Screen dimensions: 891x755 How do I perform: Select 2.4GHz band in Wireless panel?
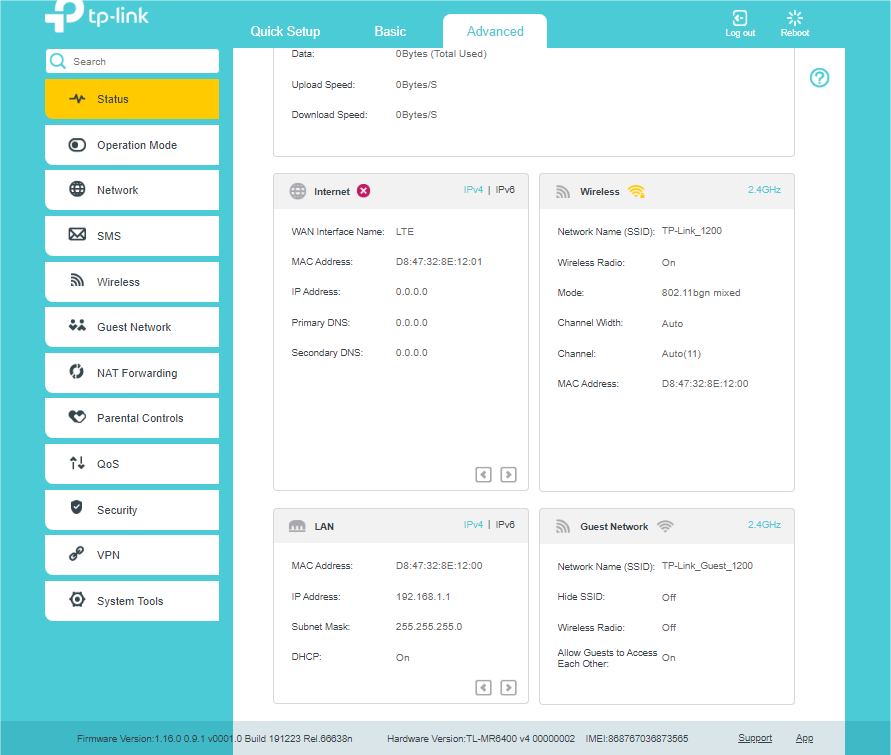coord(764,189)
